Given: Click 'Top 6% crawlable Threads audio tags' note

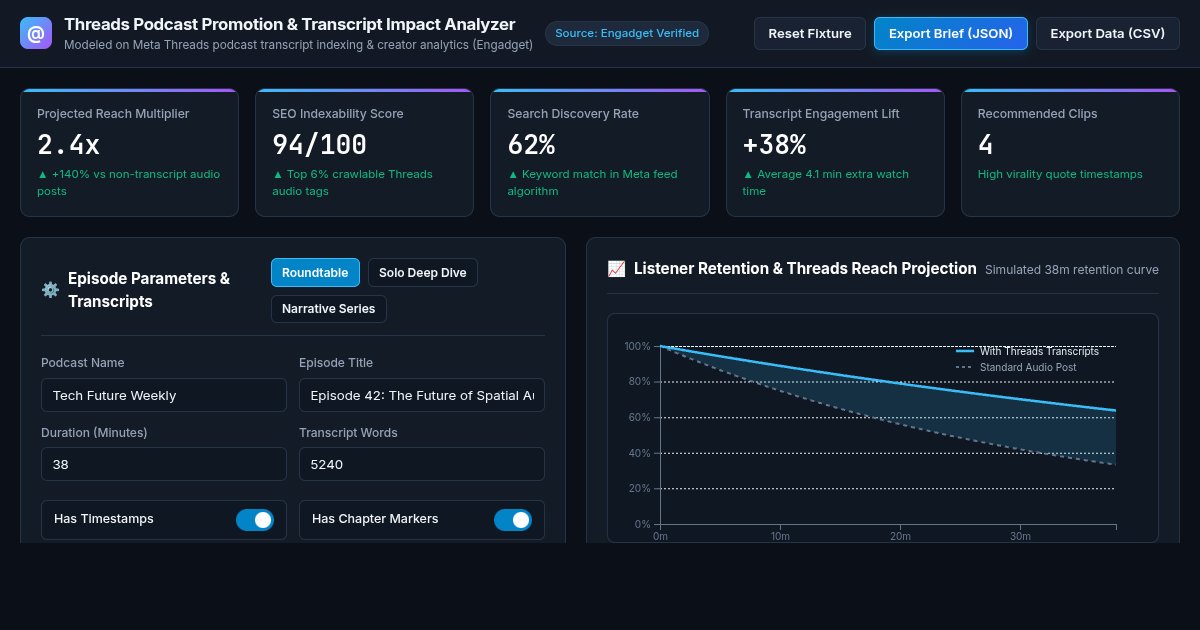Looking at the screenshot, I should tap(353, 182).
